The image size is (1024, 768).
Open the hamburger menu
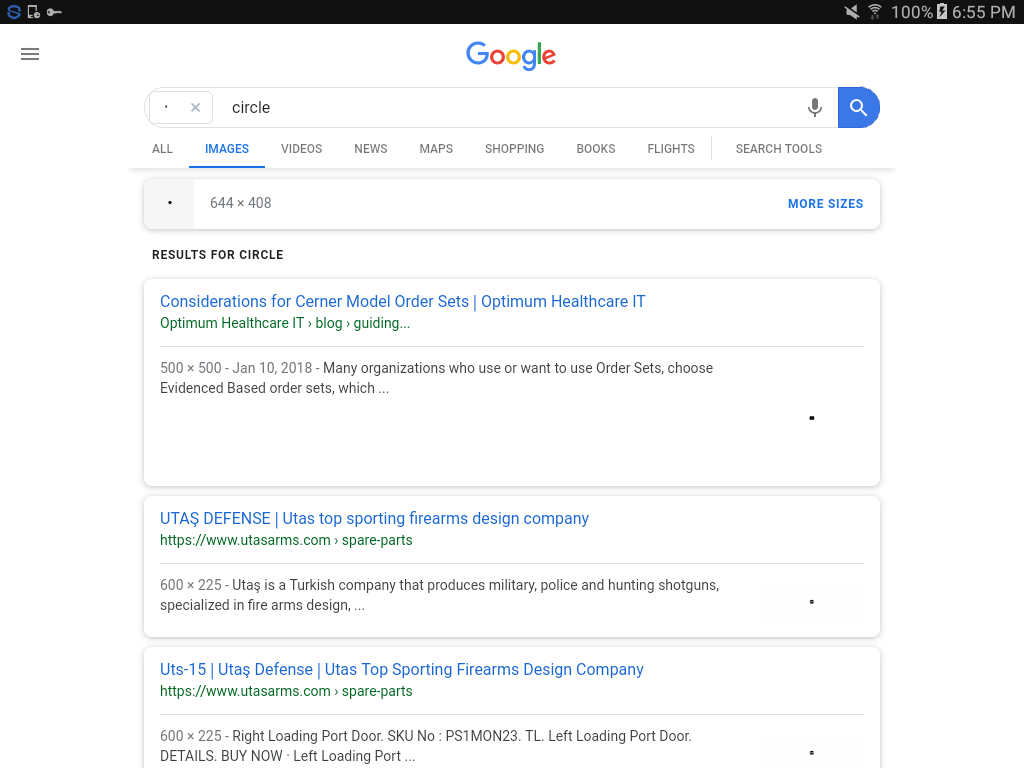click(30, 54)
